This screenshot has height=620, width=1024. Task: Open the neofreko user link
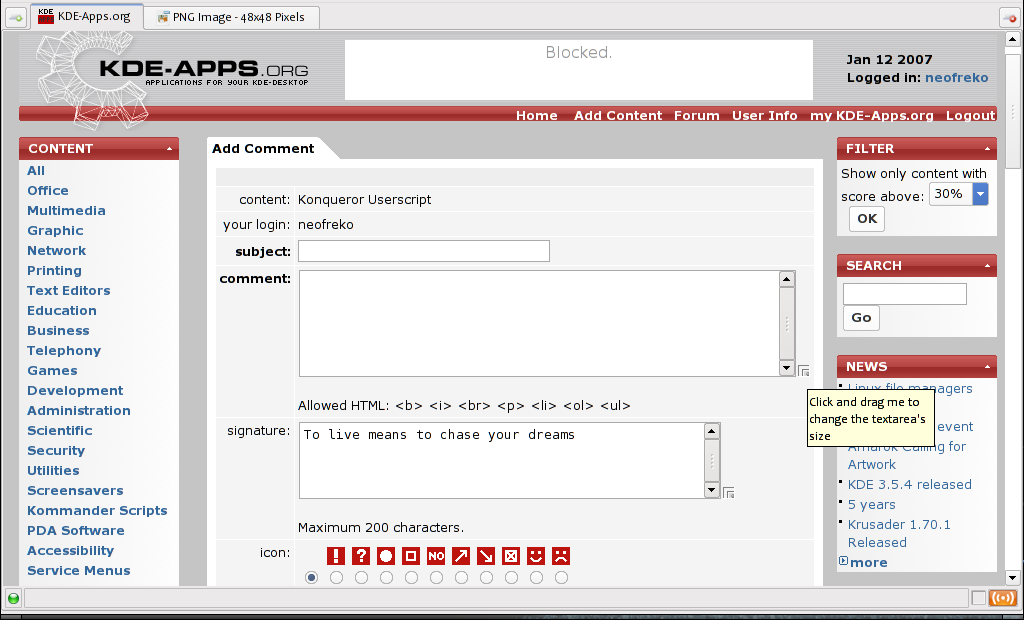[956, 78]
